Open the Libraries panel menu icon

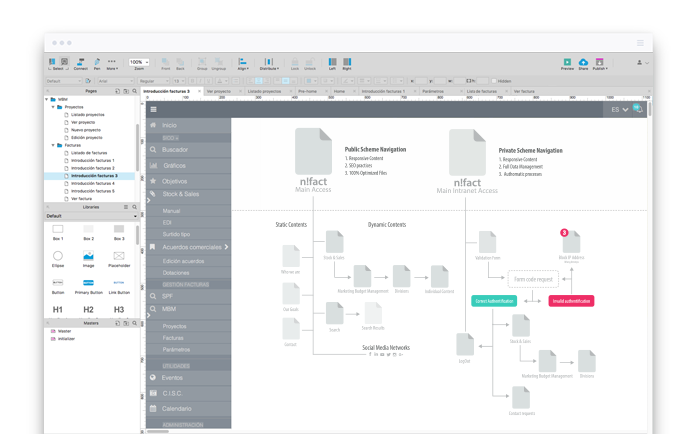pyautogui.click(x=126, y=207)
